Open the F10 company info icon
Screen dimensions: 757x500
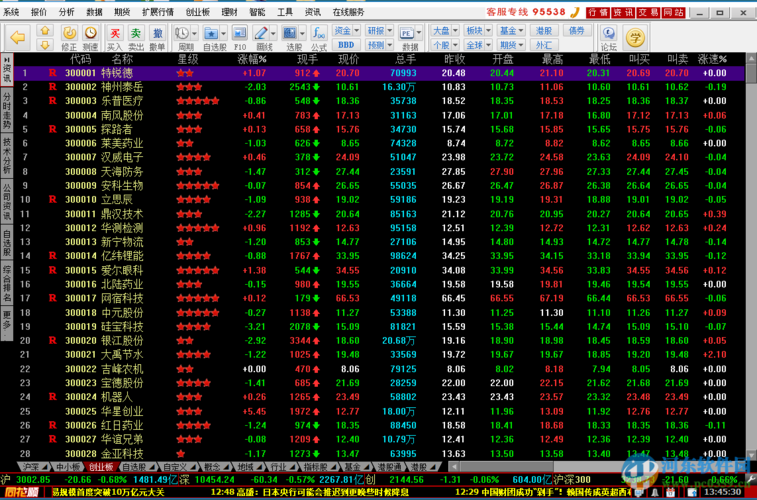click(x=240, y=33)
